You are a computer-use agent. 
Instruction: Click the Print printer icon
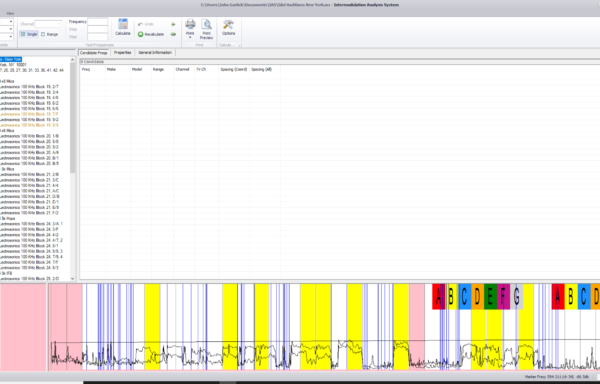(x=190, y=24)
